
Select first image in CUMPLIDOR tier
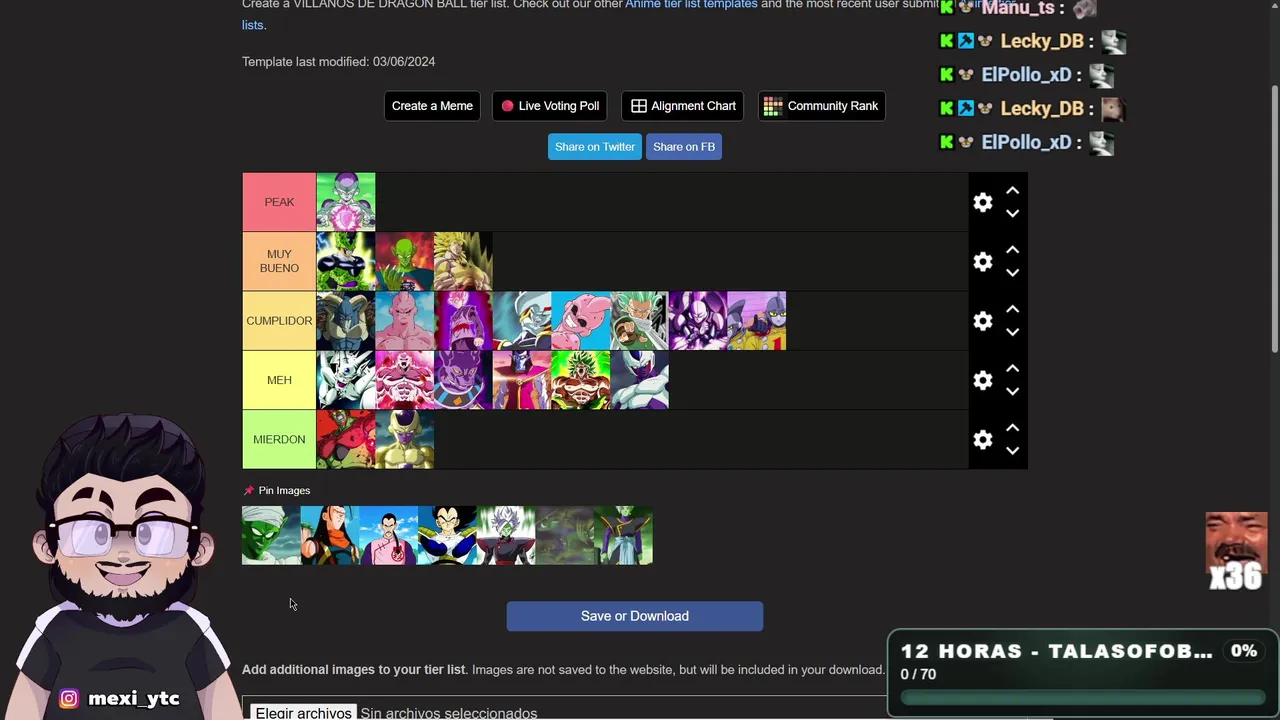click(x=346, y=321)
